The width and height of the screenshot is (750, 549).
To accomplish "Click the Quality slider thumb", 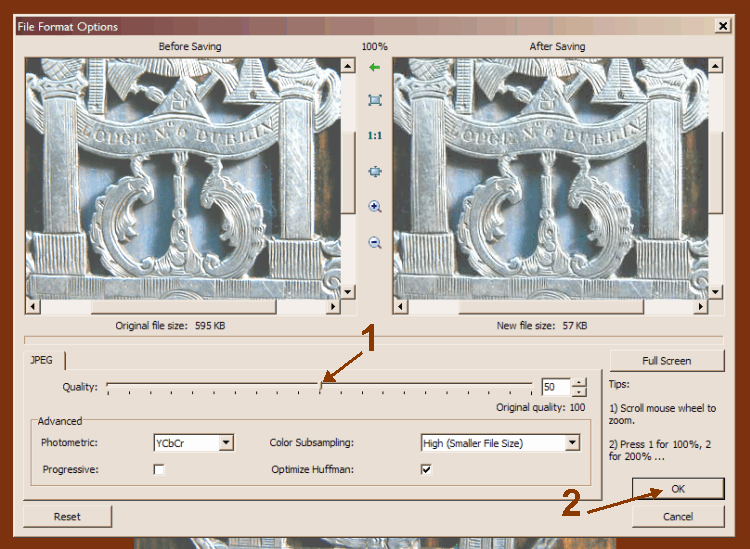I will (320, 387).
